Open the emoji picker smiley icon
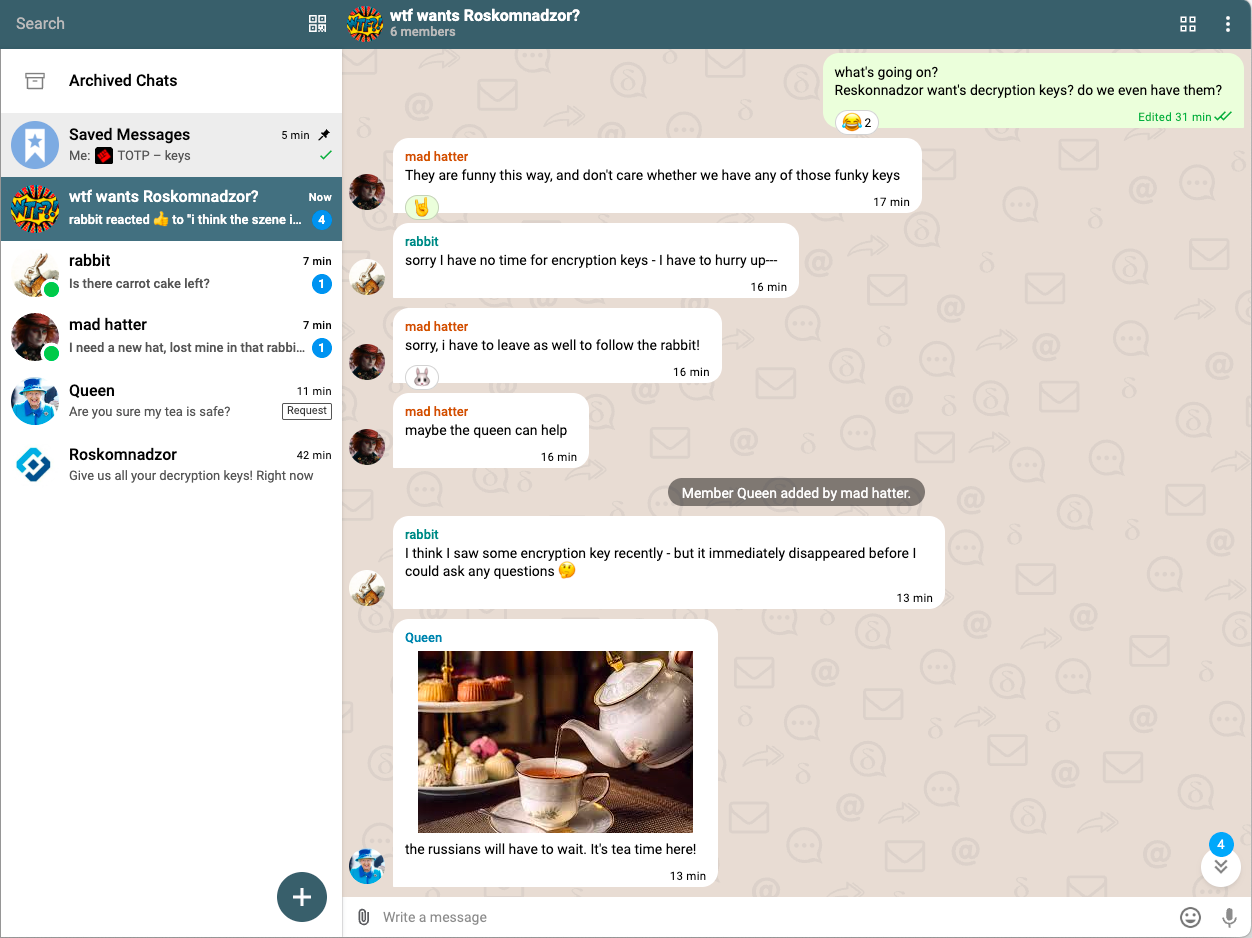The height and width of the screenshot is (938, 1252). 1190,917
